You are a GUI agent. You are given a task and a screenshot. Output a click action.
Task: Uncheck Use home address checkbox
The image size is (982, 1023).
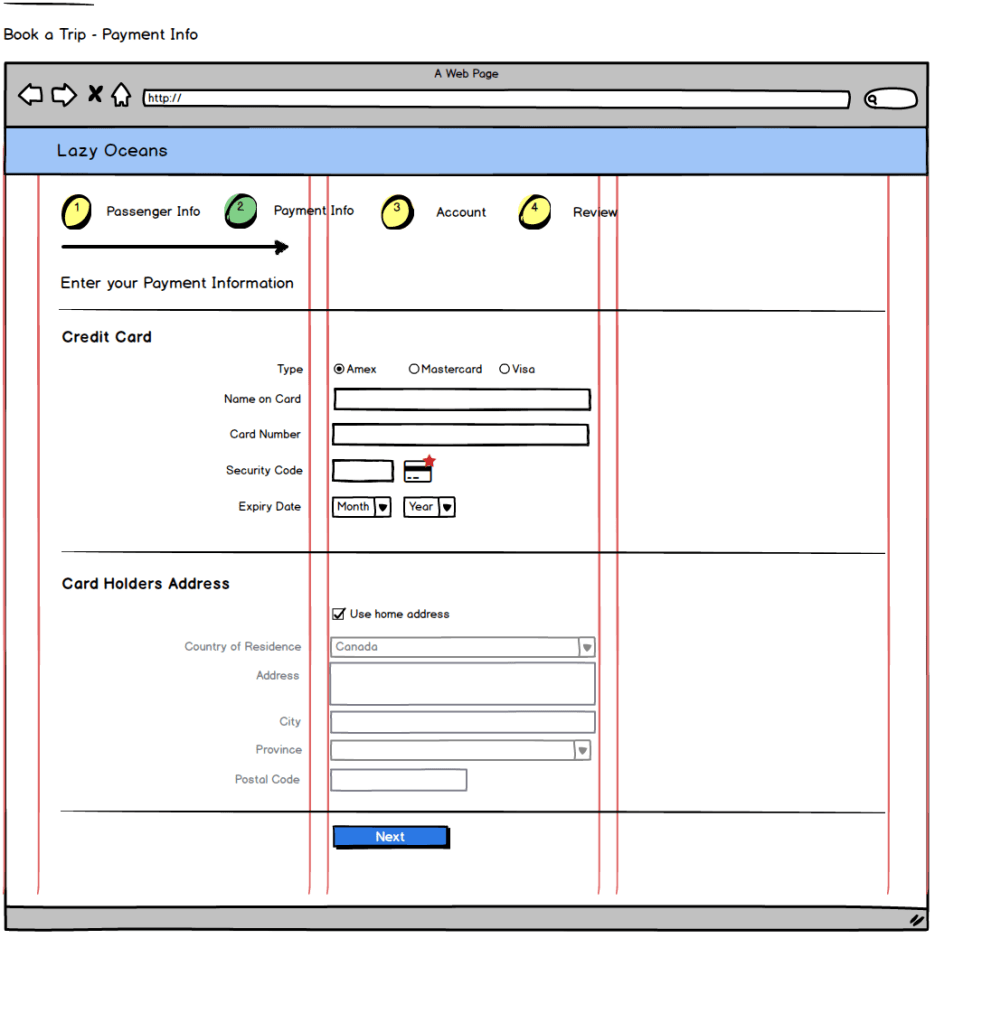pos(339,614)
